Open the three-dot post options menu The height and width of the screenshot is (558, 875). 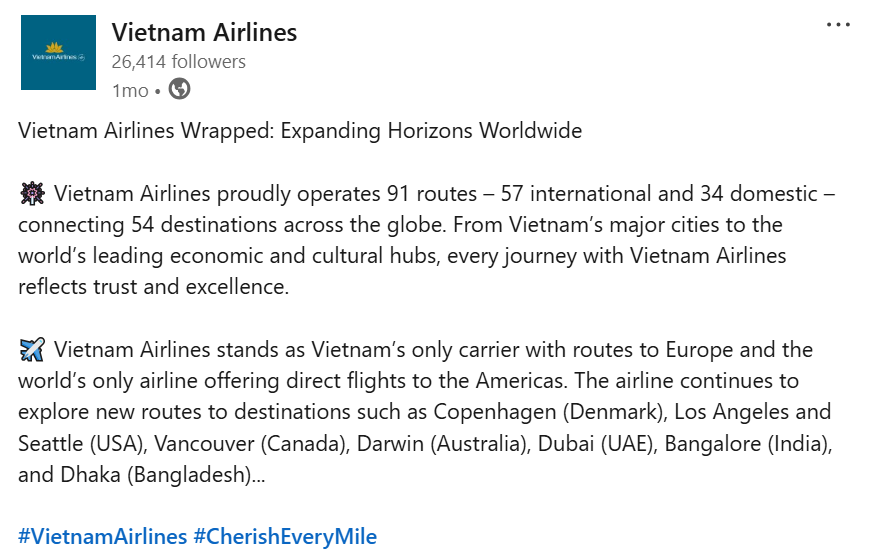click(838, 25)
